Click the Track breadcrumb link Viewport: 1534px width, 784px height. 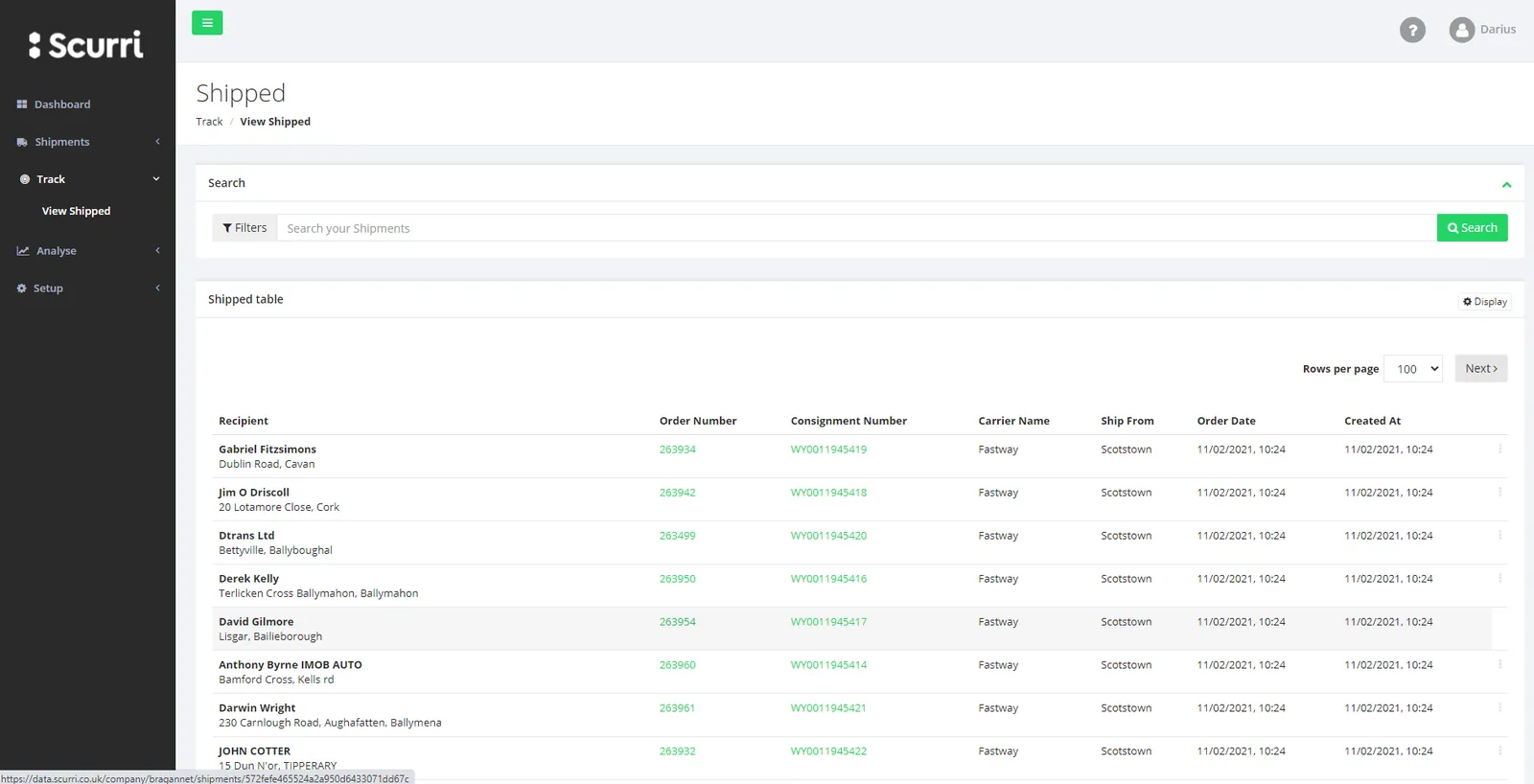click(x=209, y=122)
